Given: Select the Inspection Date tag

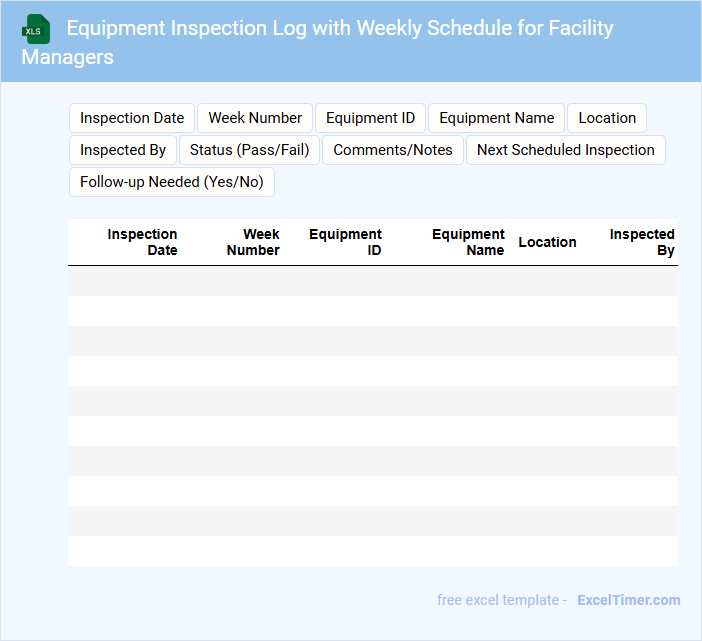Looking at the screenshot, I should click(x=132, y=118).
